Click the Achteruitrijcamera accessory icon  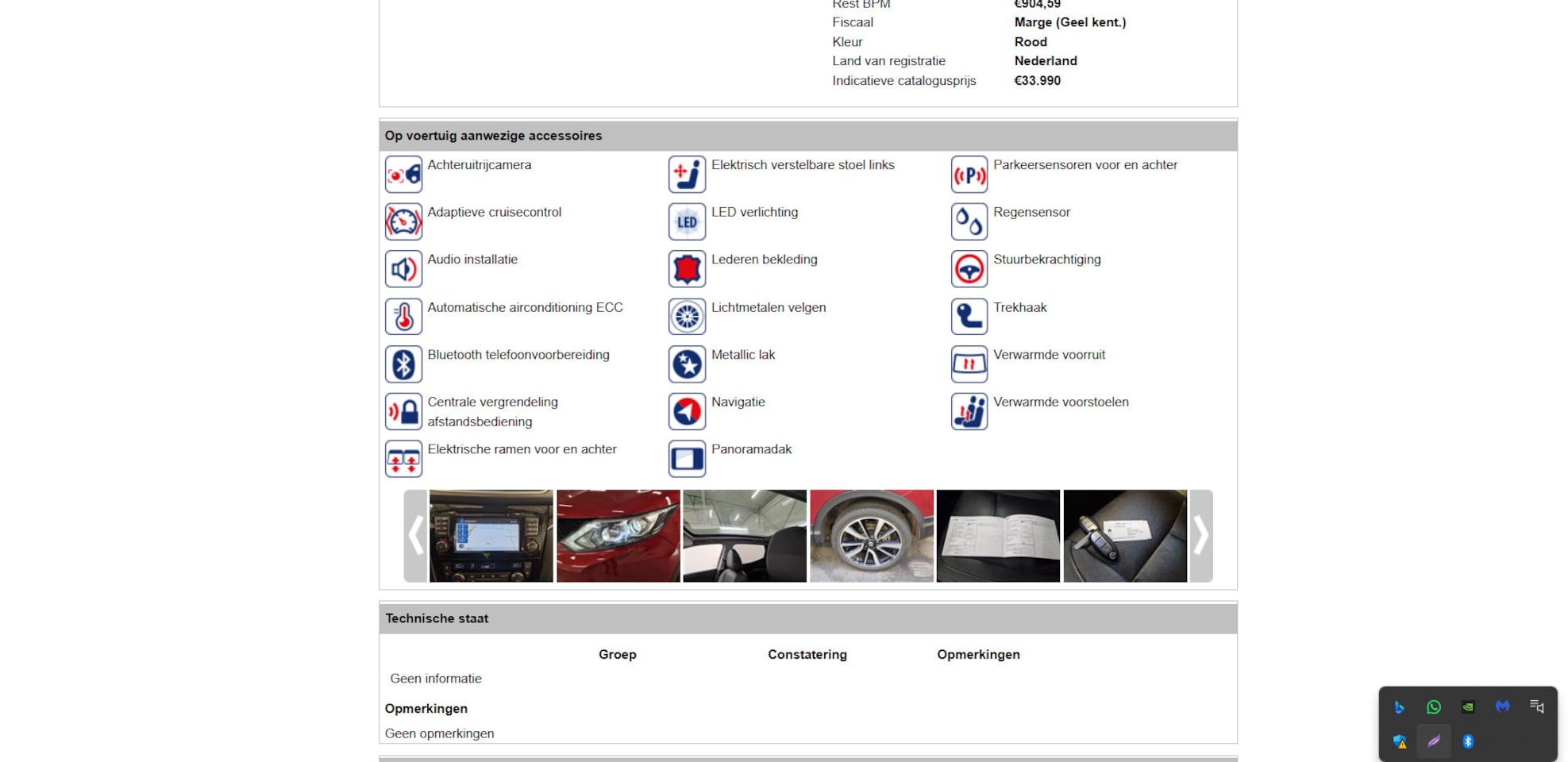point(403,175)
